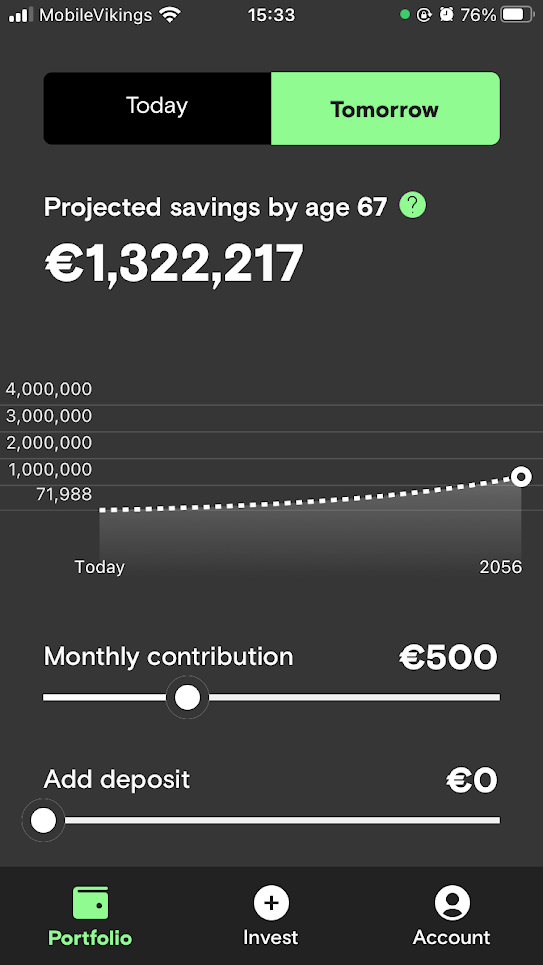Tap the cellular signal bars icon
543x965 pixels.
pyautogui.click(x=21, y=14)
